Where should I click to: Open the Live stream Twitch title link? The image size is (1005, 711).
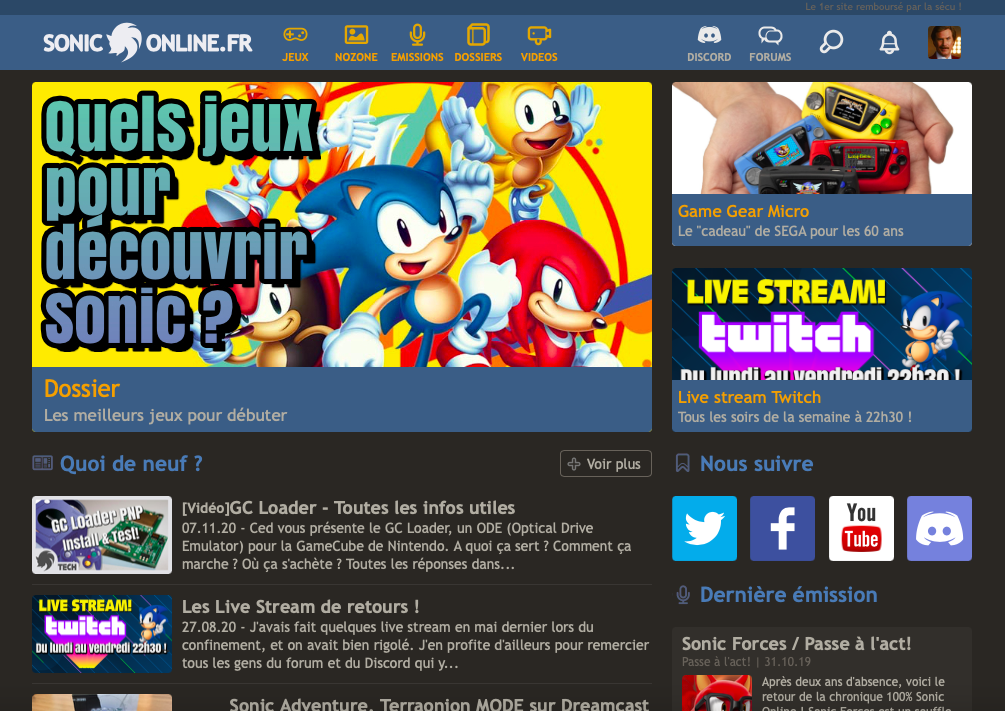749,397
